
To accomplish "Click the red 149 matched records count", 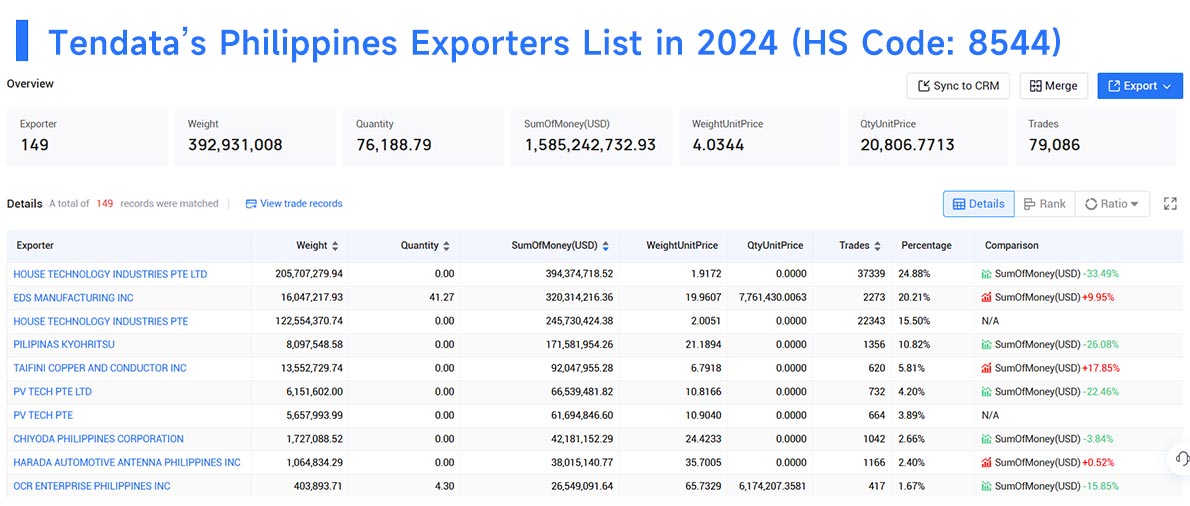I will coord(105,203).
